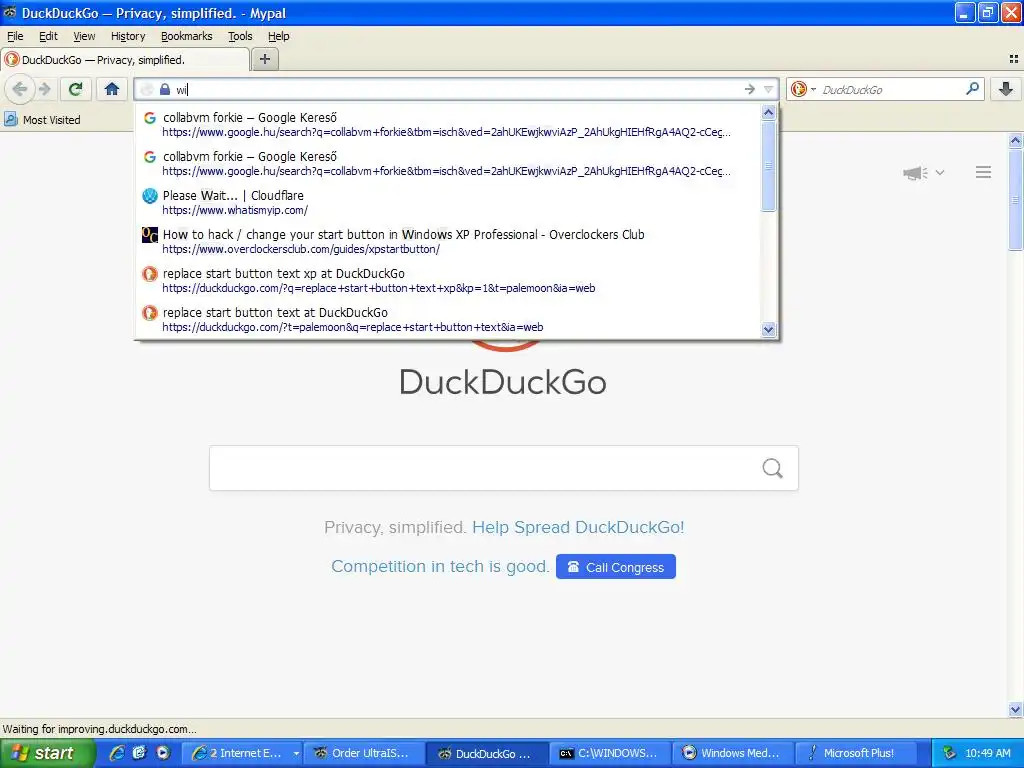Click the system tray network icon
The height and width of the screenshot is (768, 1024).
(950, 753)
